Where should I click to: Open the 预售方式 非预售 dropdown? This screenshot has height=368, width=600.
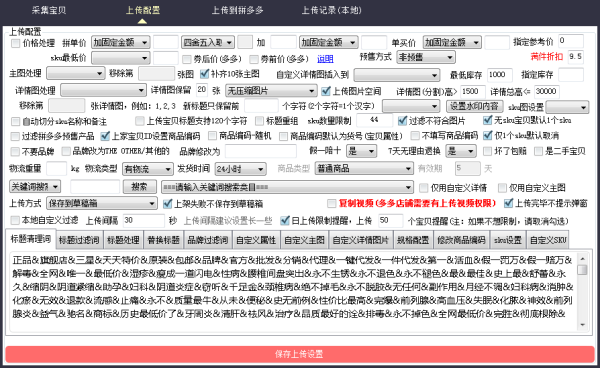[x=426, y=57]
